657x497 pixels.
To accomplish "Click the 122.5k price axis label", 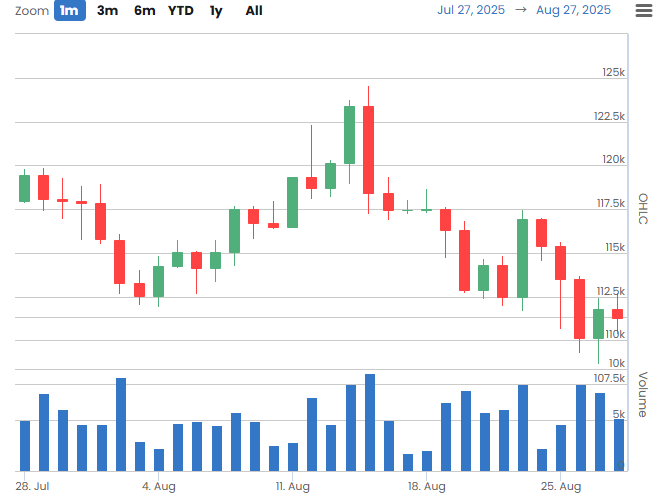I will (x=609, y=116).
